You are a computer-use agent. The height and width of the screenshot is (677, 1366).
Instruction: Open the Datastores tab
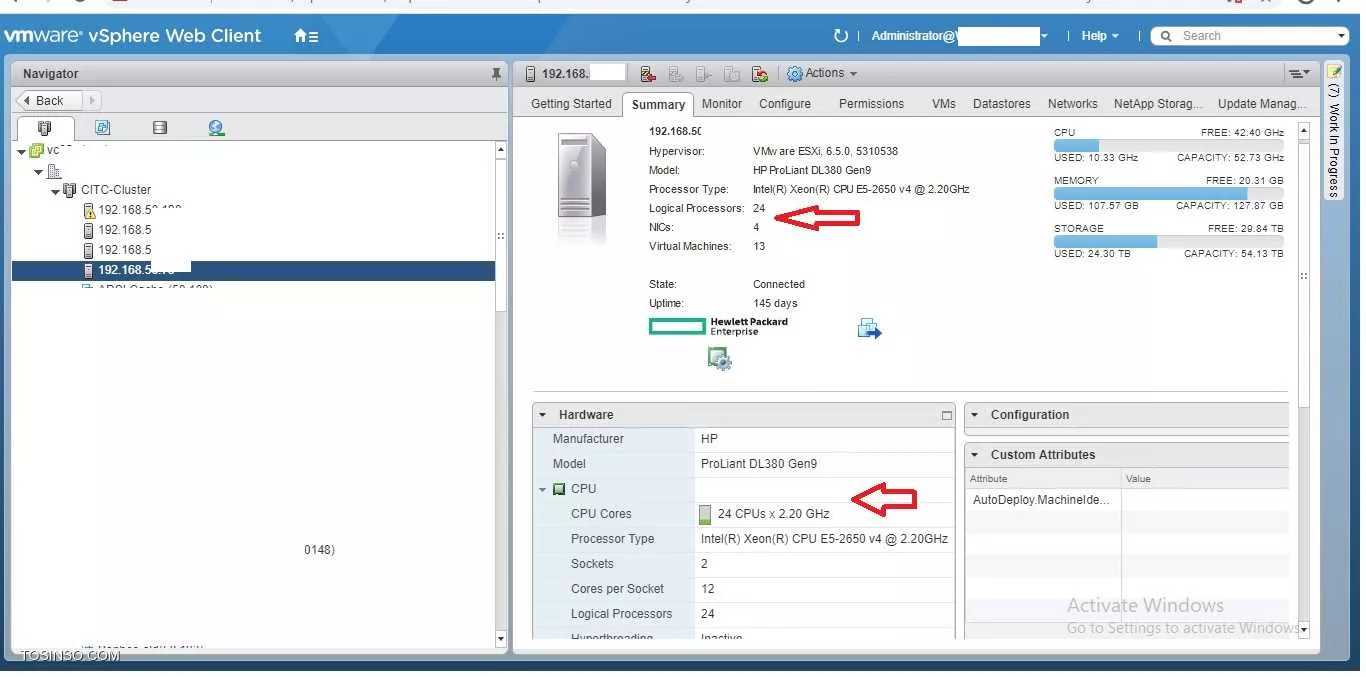click(x=1002, y=104)
